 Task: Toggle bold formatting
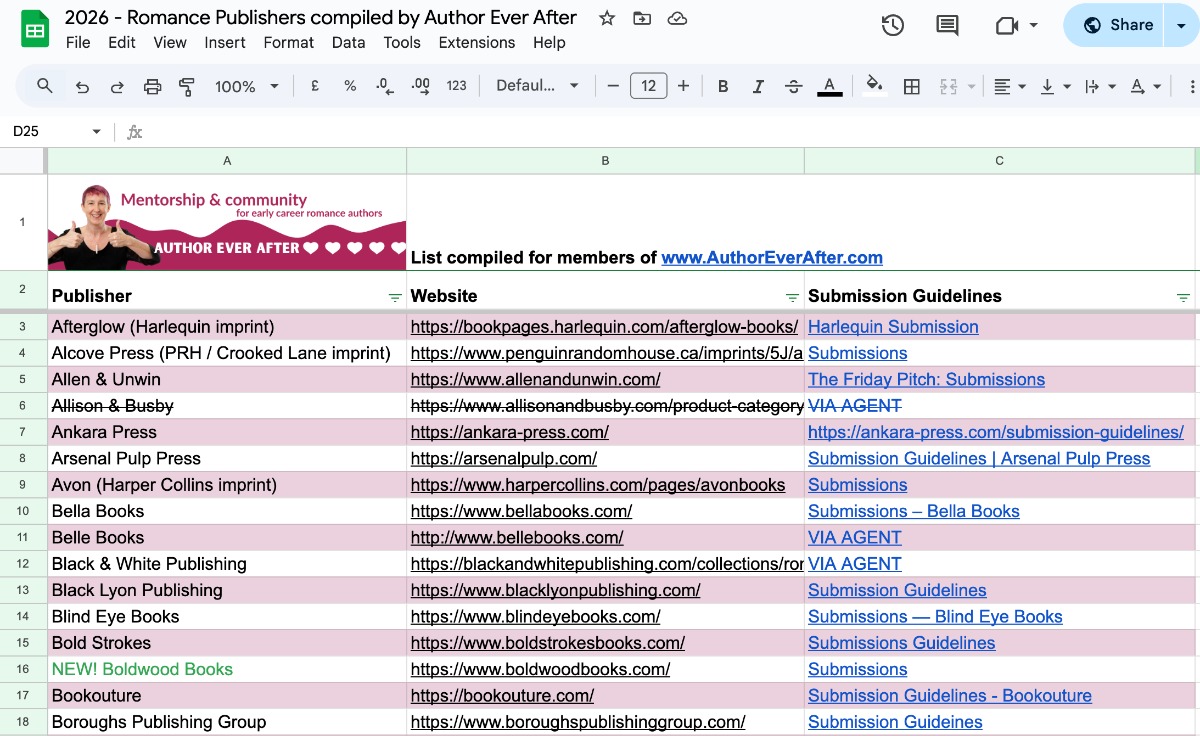[x=723, y=87]
